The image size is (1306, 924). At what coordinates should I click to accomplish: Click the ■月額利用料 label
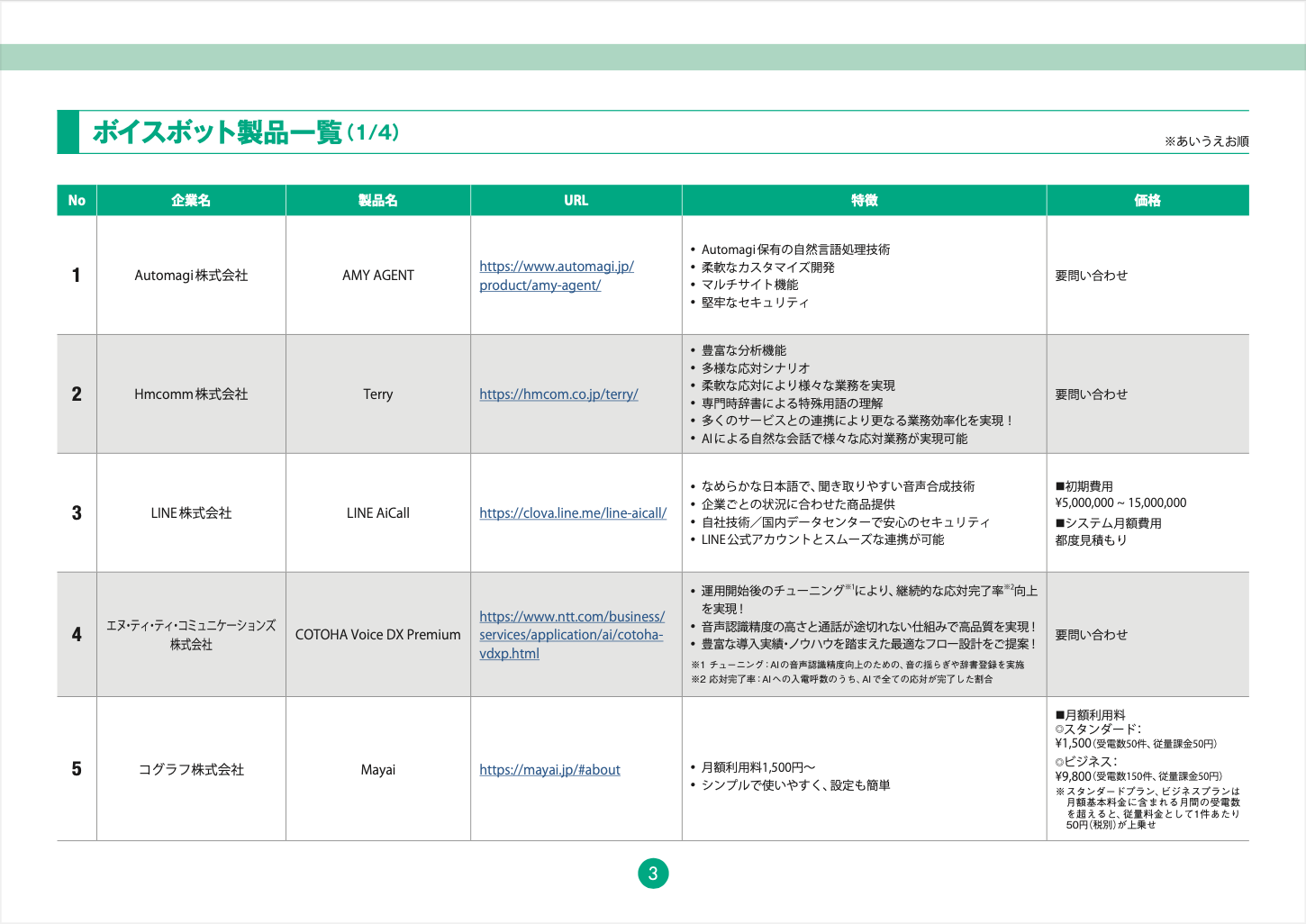(x=1090, y=715)
